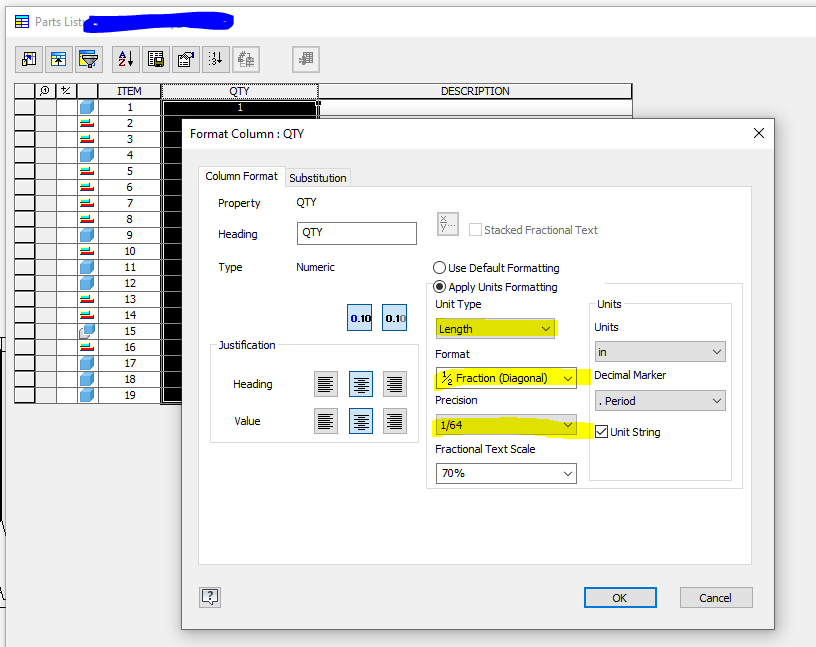Click the part cube icon in row 4
Viewport: 816px width, 647px height.
coord(87,155)
